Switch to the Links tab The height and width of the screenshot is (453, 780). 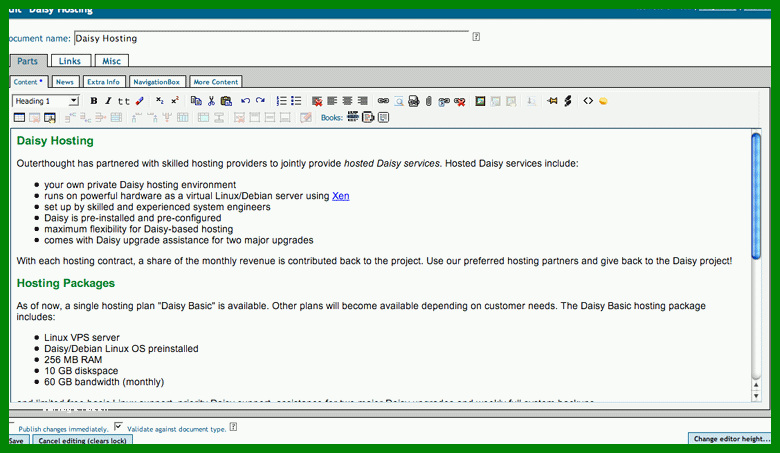click(70, 61)
